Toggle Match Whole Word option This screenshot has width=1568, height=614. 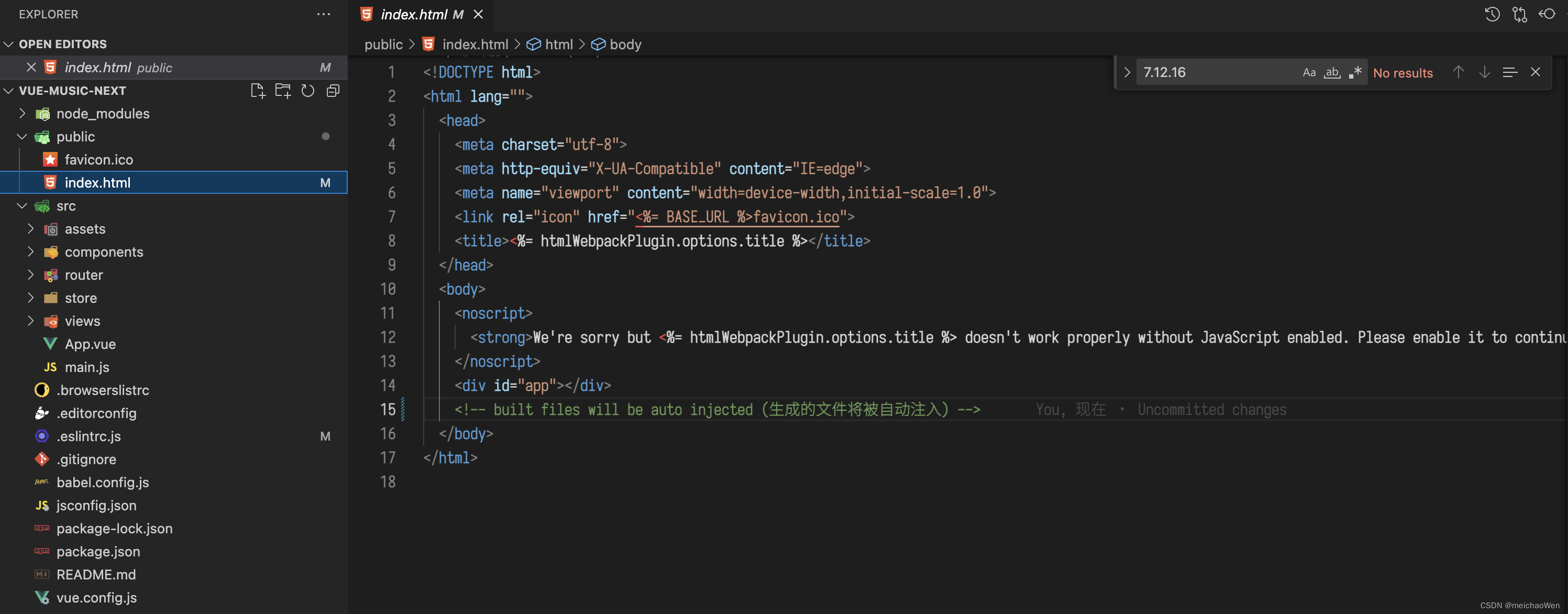(1332, 72)
